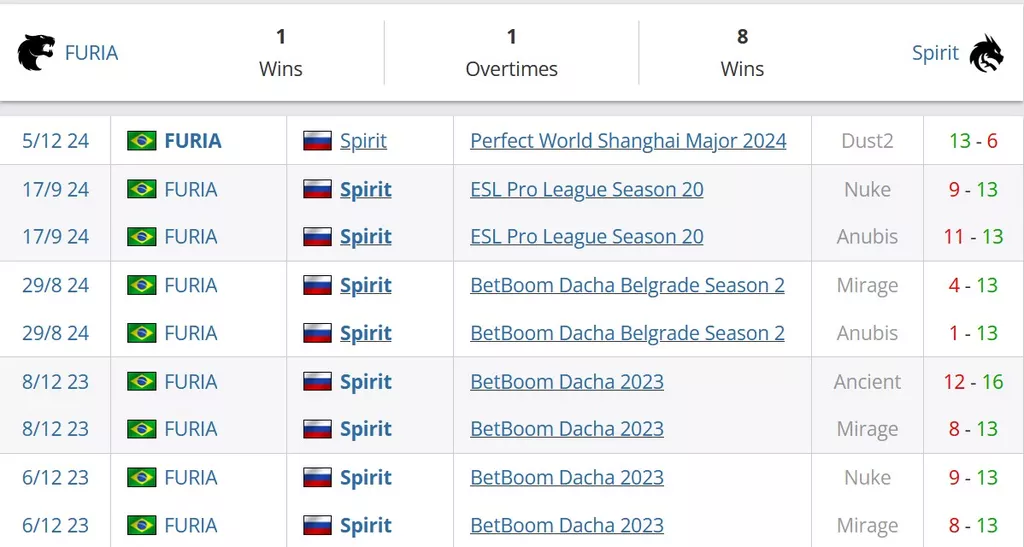
Task: Click Russia flag in the 11 - 13 Anubis row
Action: (x=317, y=236)
